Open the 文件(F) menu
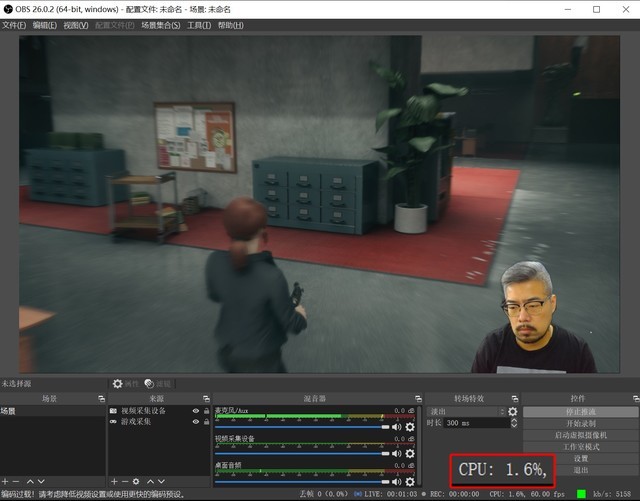Viewport: 640px width, 501px height. 13,25
